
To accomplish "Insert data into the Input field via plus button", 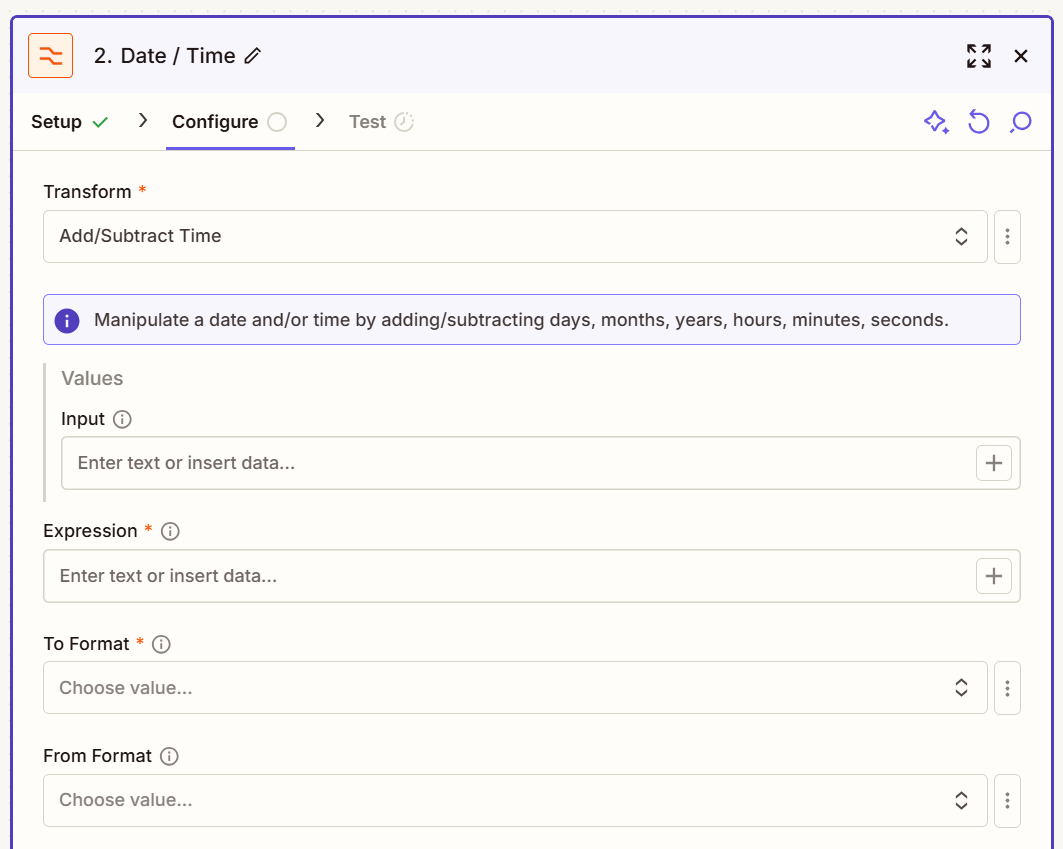I will point(994,462).
